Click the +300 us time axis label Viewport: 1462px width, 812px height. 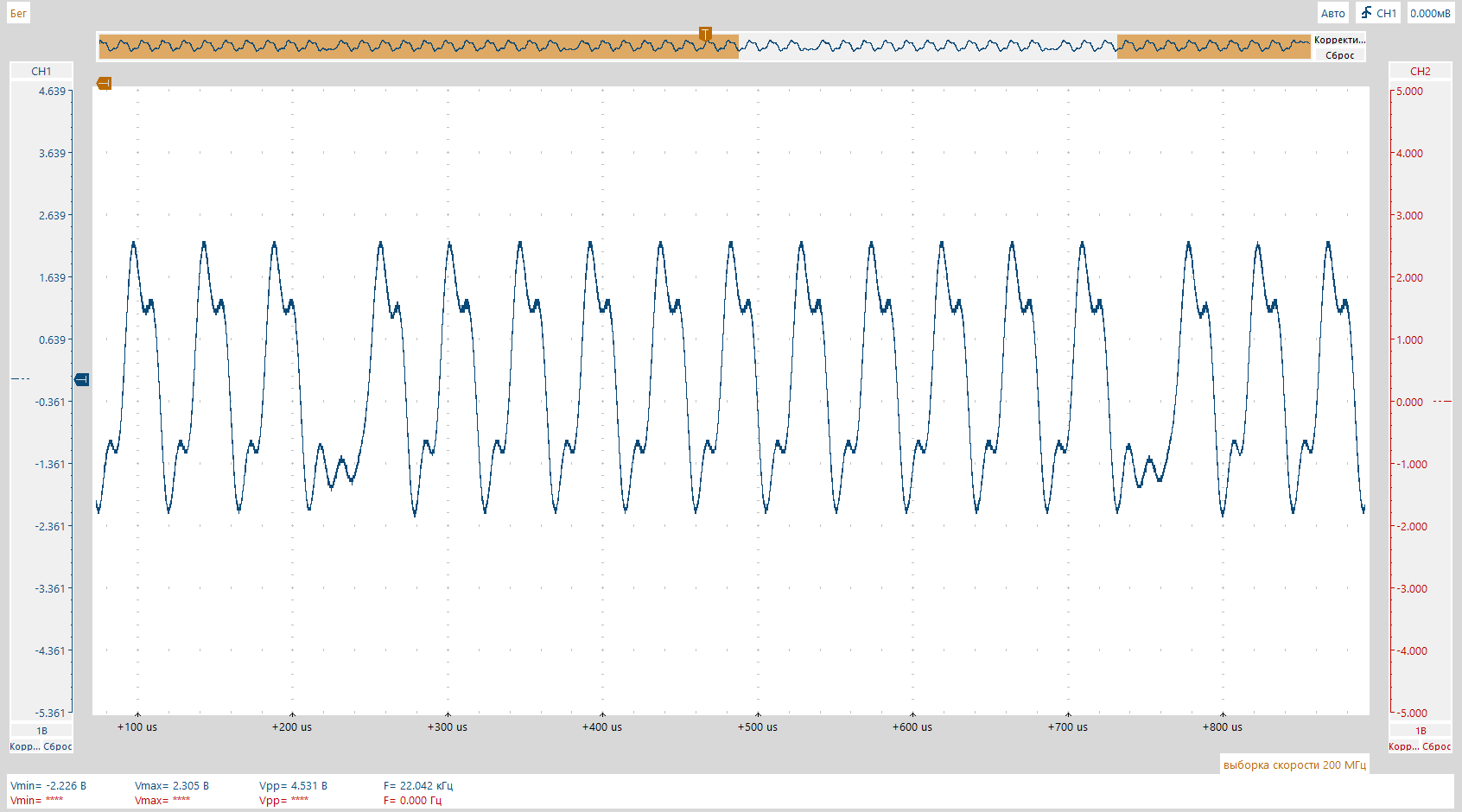coord(448,726)
